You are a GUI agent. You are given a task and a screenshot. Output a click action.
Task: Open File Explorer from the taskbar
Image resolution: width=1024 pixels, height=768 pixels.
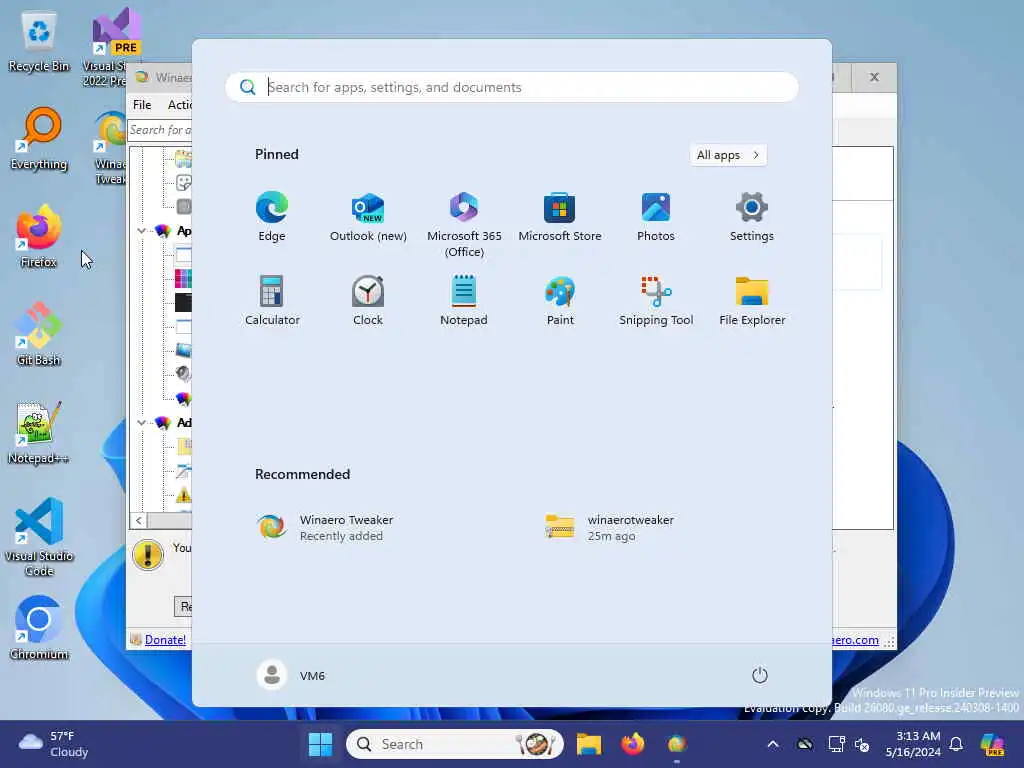point(588,744)
